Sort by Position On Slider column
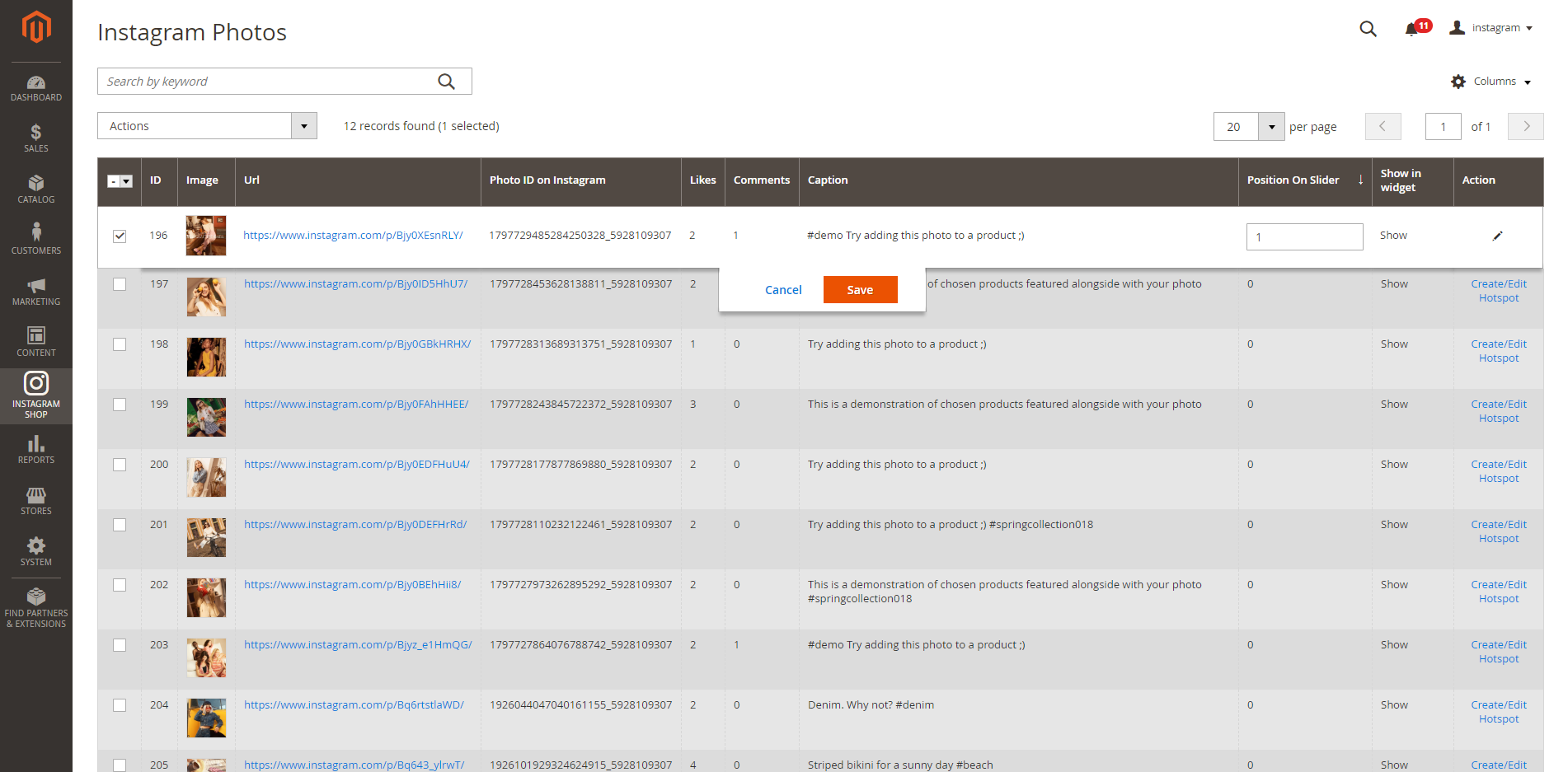The height and width of the screenshot is (772, 1568). [x=1305, y=180]
